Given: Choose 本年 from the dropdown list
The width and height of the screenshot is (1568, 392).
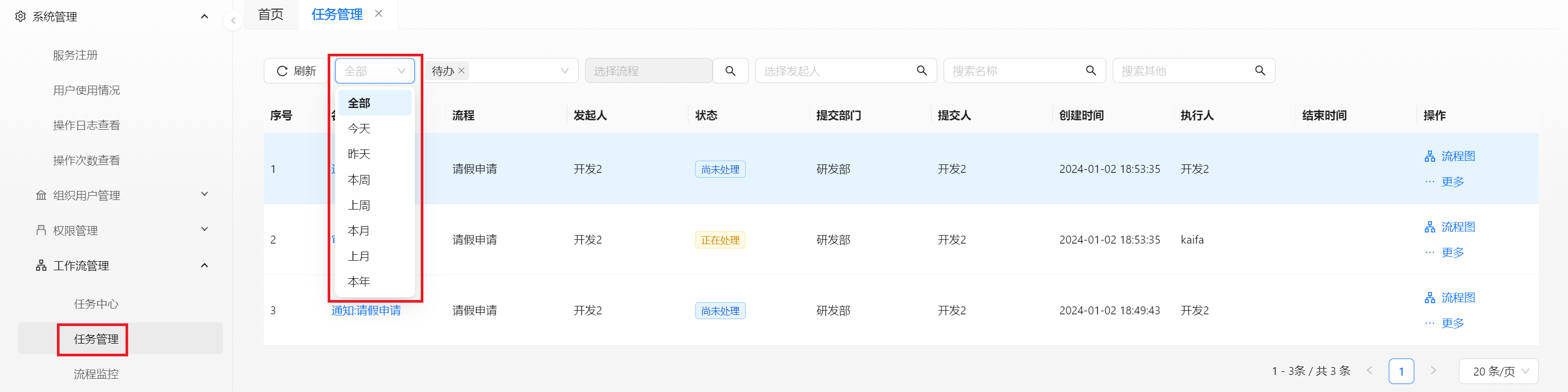Looking at the screenshot, I should point(375,282).
